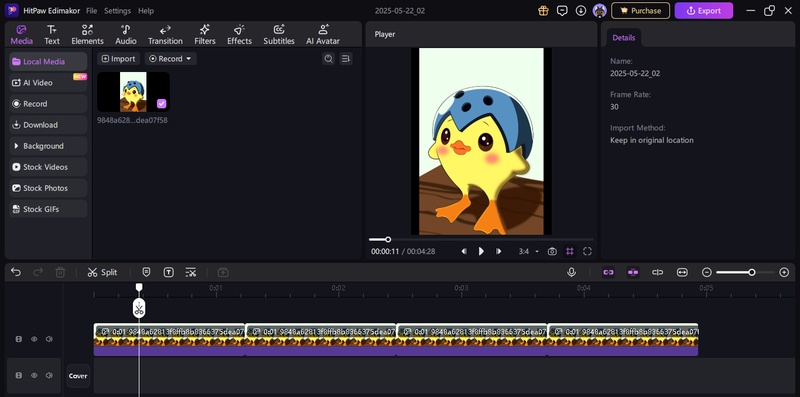Toggle the checkmark on the duck thumbnail
The width and height of the screenshot is (800, 397).
coord(161,104)
